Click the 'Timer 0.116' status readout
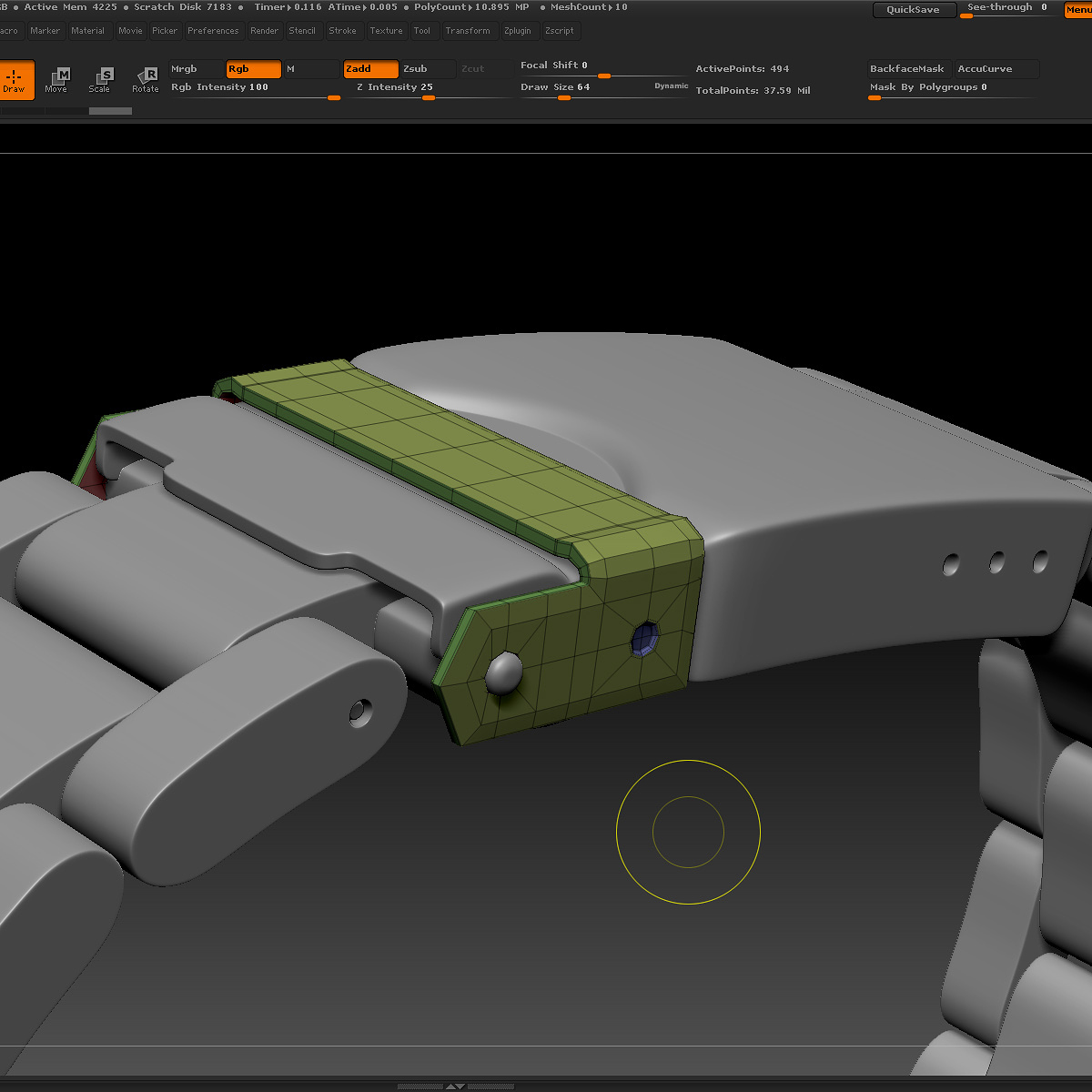 coord(288,7)
